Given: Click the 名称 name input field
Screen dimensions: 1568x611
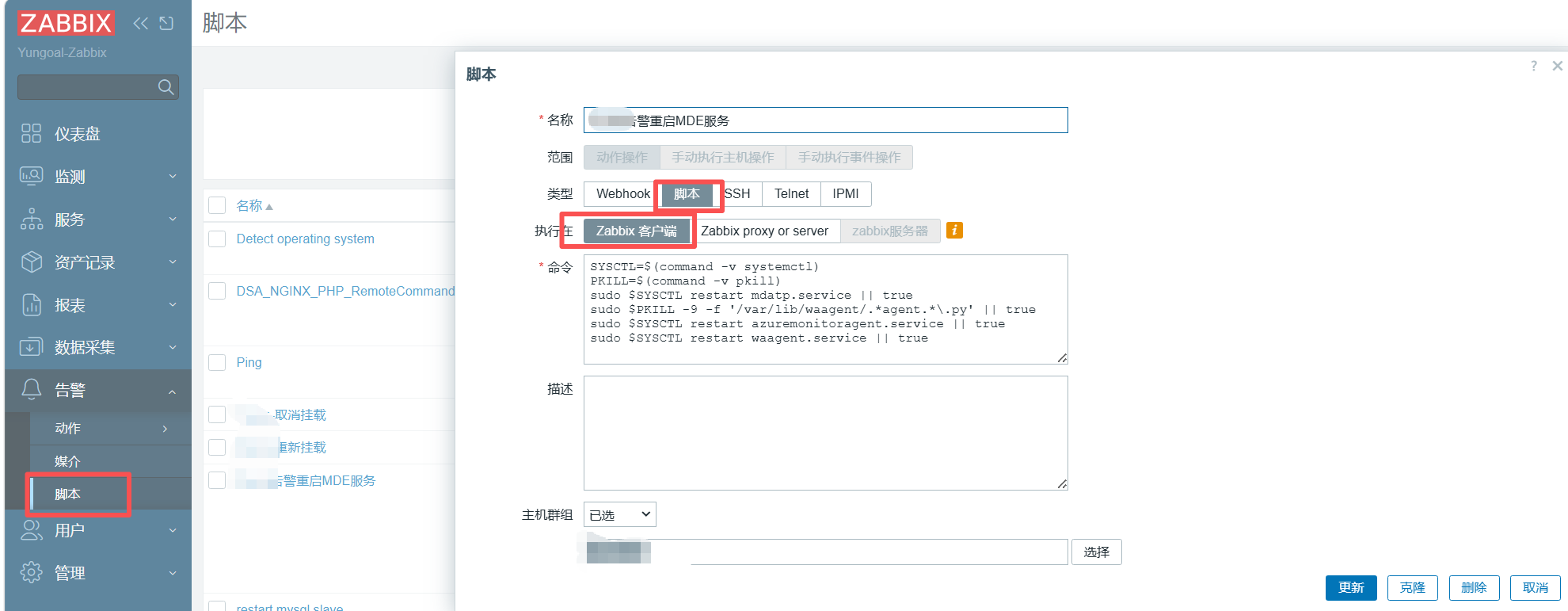Looking at the screenshot, I should coord(826,120).
